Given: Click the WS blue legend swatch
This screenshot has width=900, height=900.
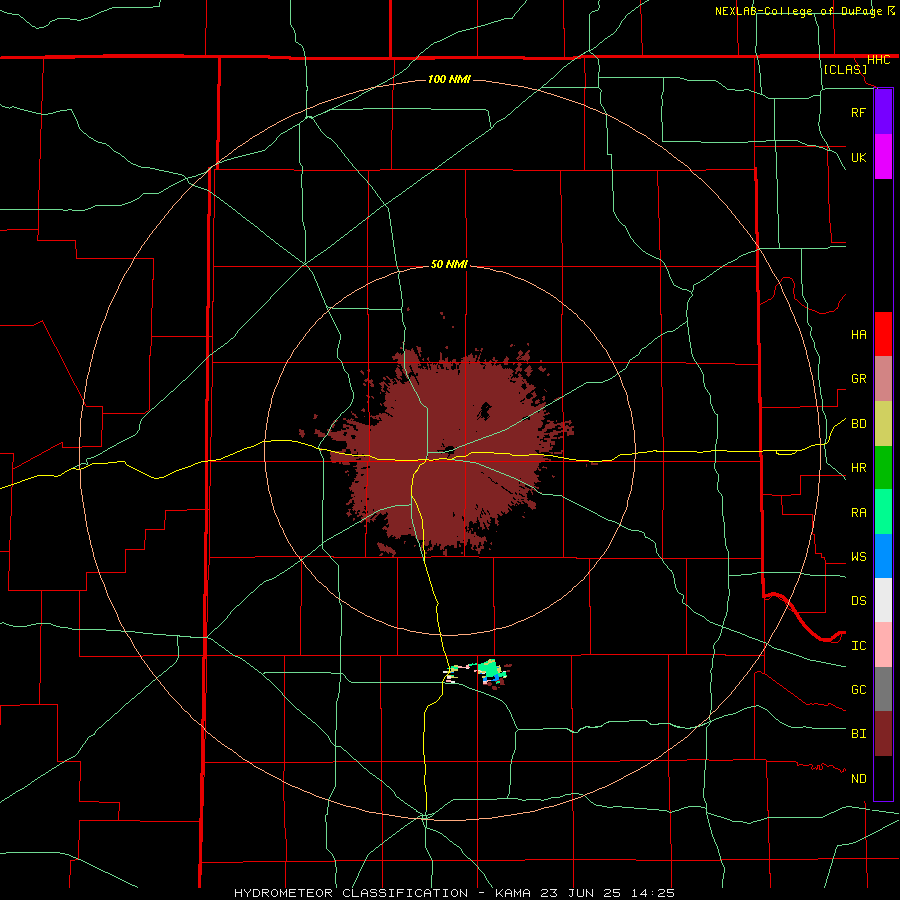Looking at the screenshot, I should [883, 556].
